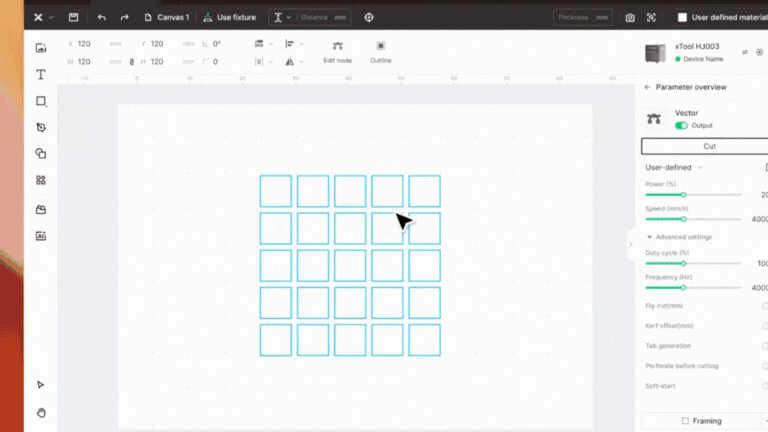Open the Edit node tool
768x432 pixels.
(337, 51)
